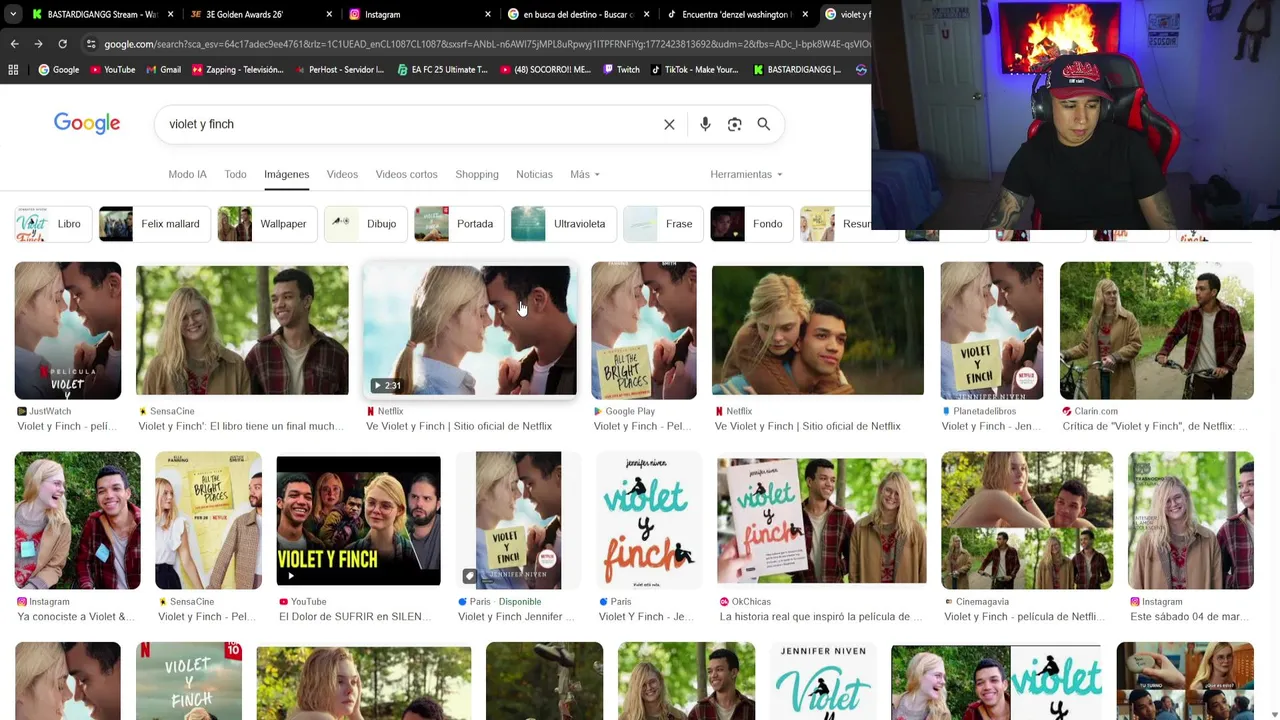Image resolution: width=1280 pixels, height=720 pixels.
Task: Expand the Más dropdown
Action: [585, 174]
